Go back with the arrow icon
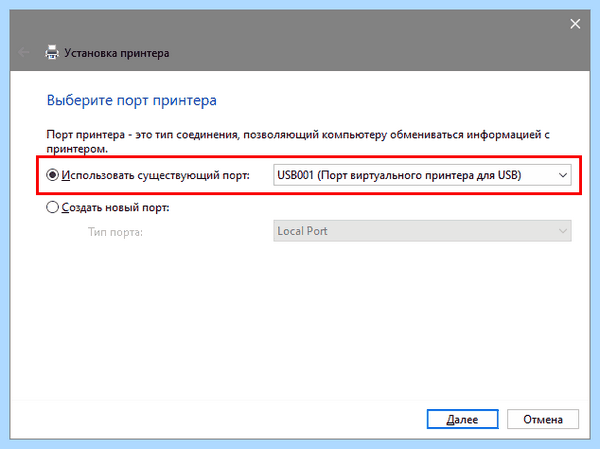The height and width of the screenshot is (449, 600). tap(24, 52)
